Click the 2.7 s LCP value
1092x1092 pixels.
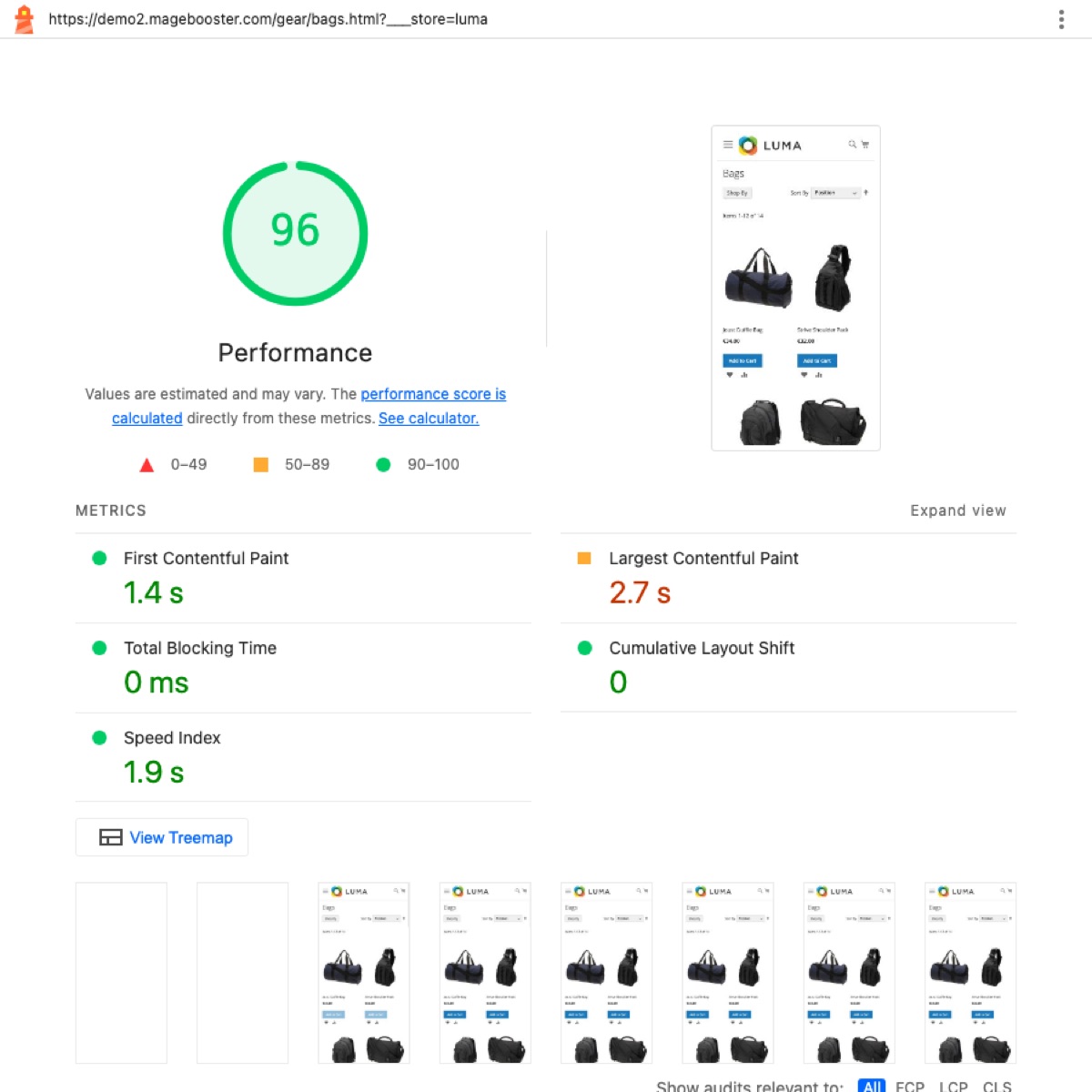[x=640, y=593]
